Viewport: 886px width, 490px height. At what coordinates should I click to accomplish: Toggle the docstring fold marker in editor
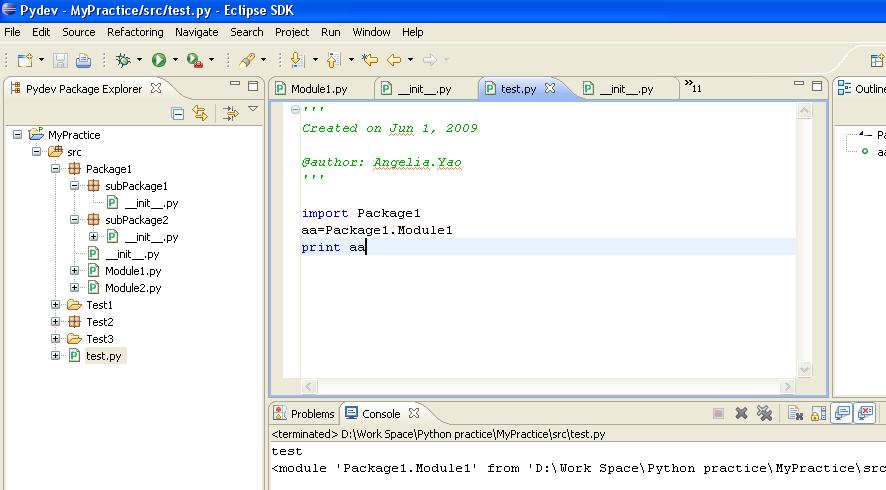pos(295,110)
